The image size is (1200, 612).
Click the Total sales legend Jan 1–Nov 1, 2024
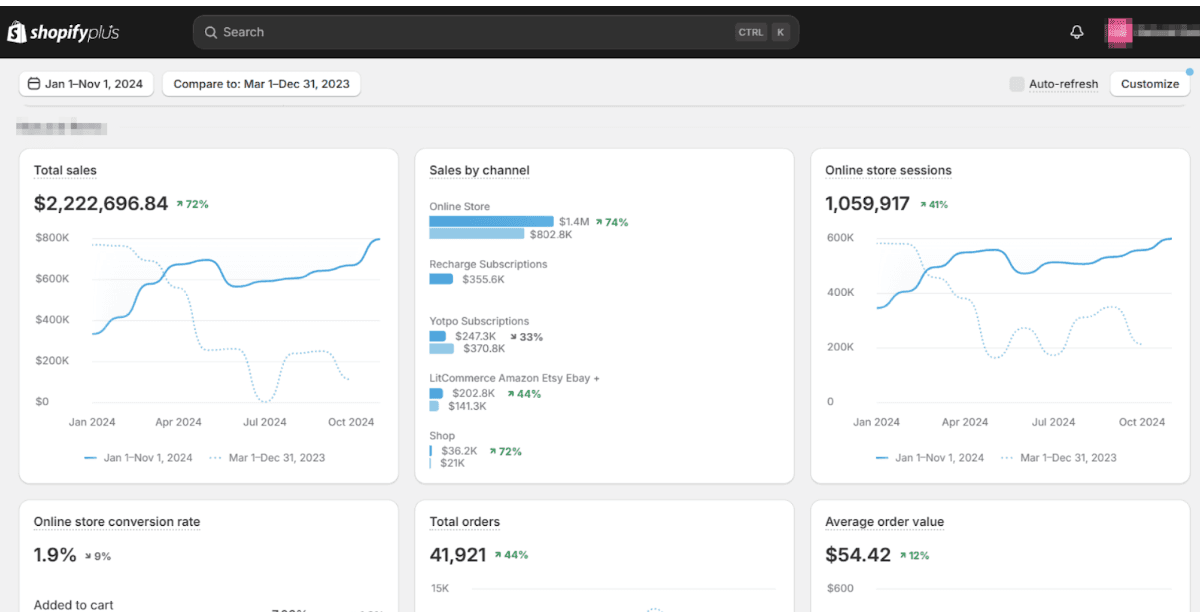coord(138,458)
